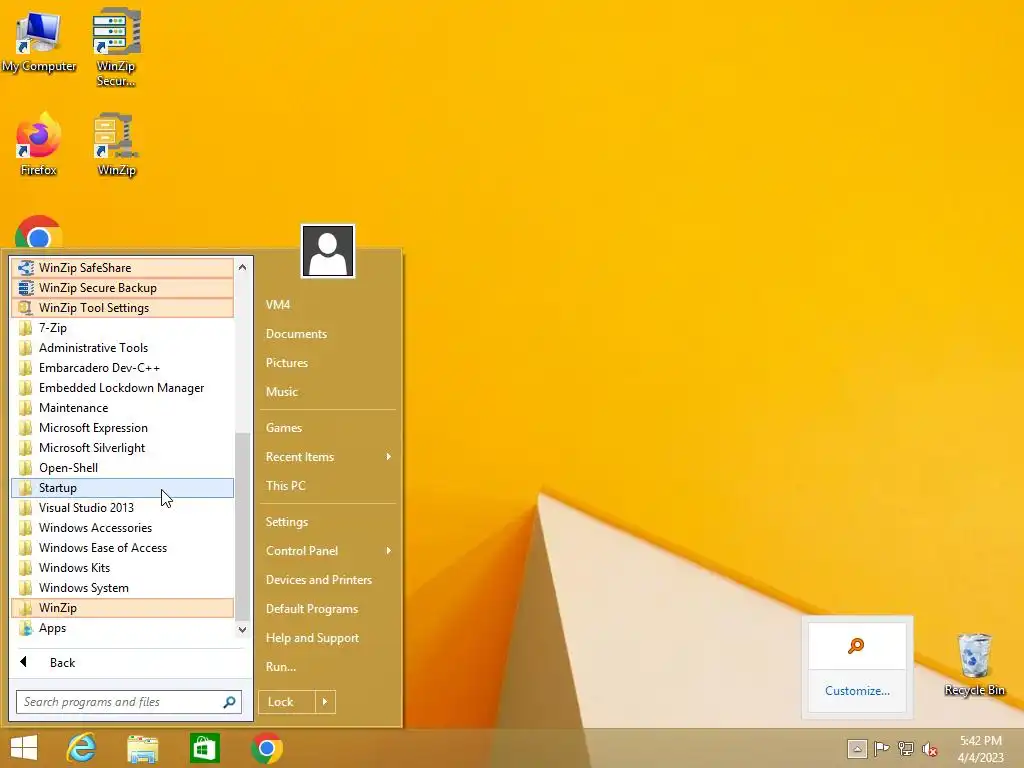Select the Firefox desktop icon
1024x768 pixels.
[x=39, y=144]
